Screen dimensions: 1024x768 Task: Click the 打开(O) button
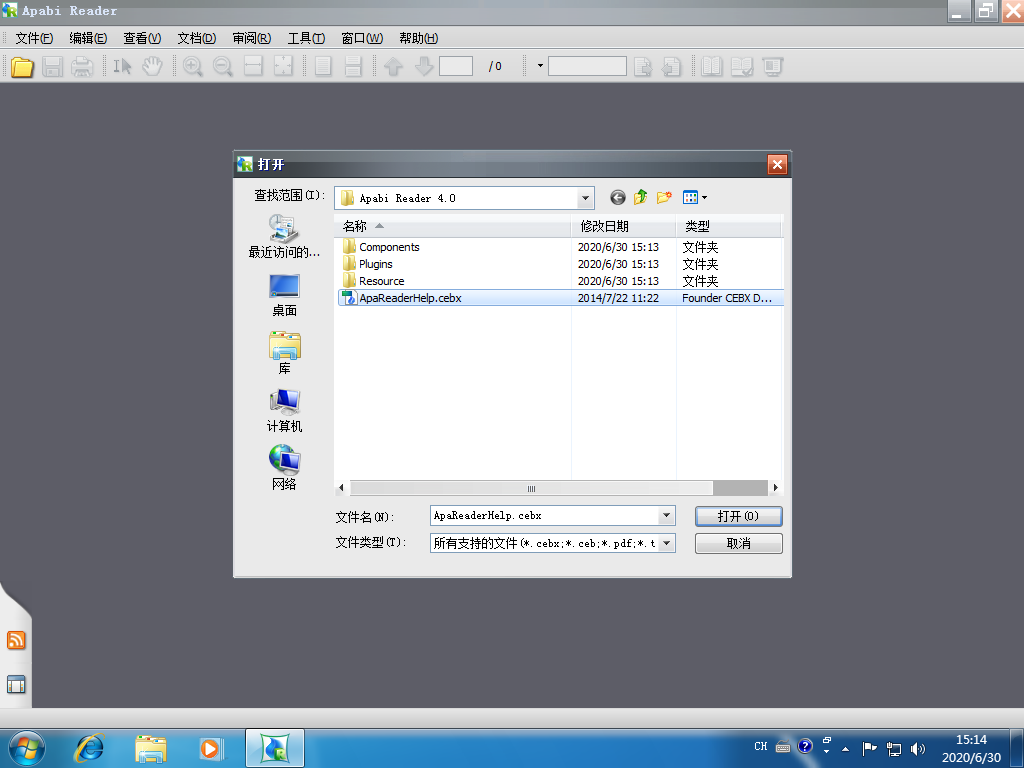(739, 516)
